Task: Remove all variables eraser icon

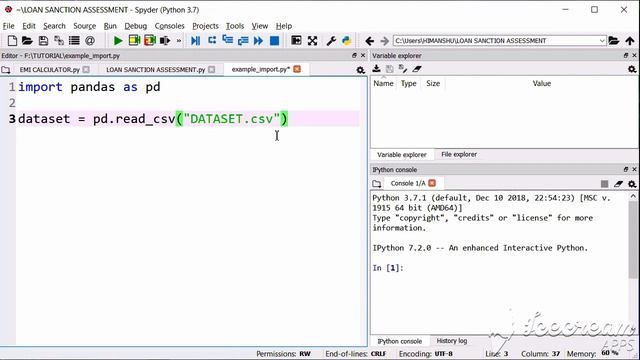Action: (416, 69)
